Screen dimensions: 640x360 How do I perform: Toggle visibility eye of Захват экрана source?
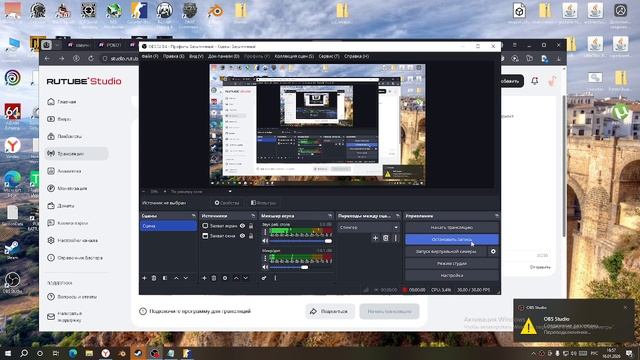pyautogui.click(x=242, y=226)
